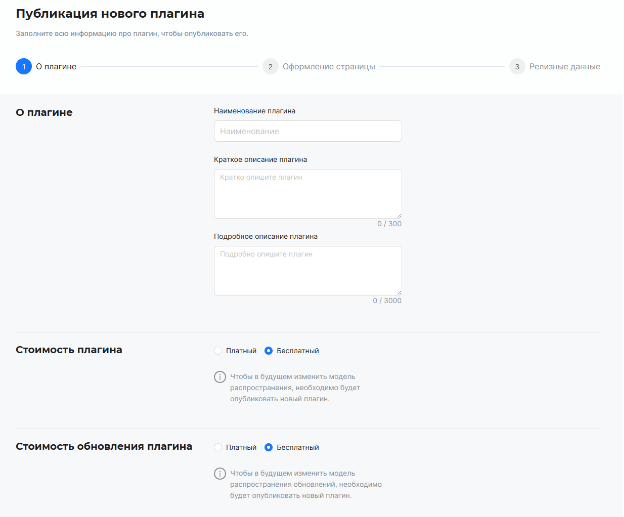Choose Платный for Стоимость обновления плагина
The height and width of the screenshot is (517, 624).
point(219,447)
